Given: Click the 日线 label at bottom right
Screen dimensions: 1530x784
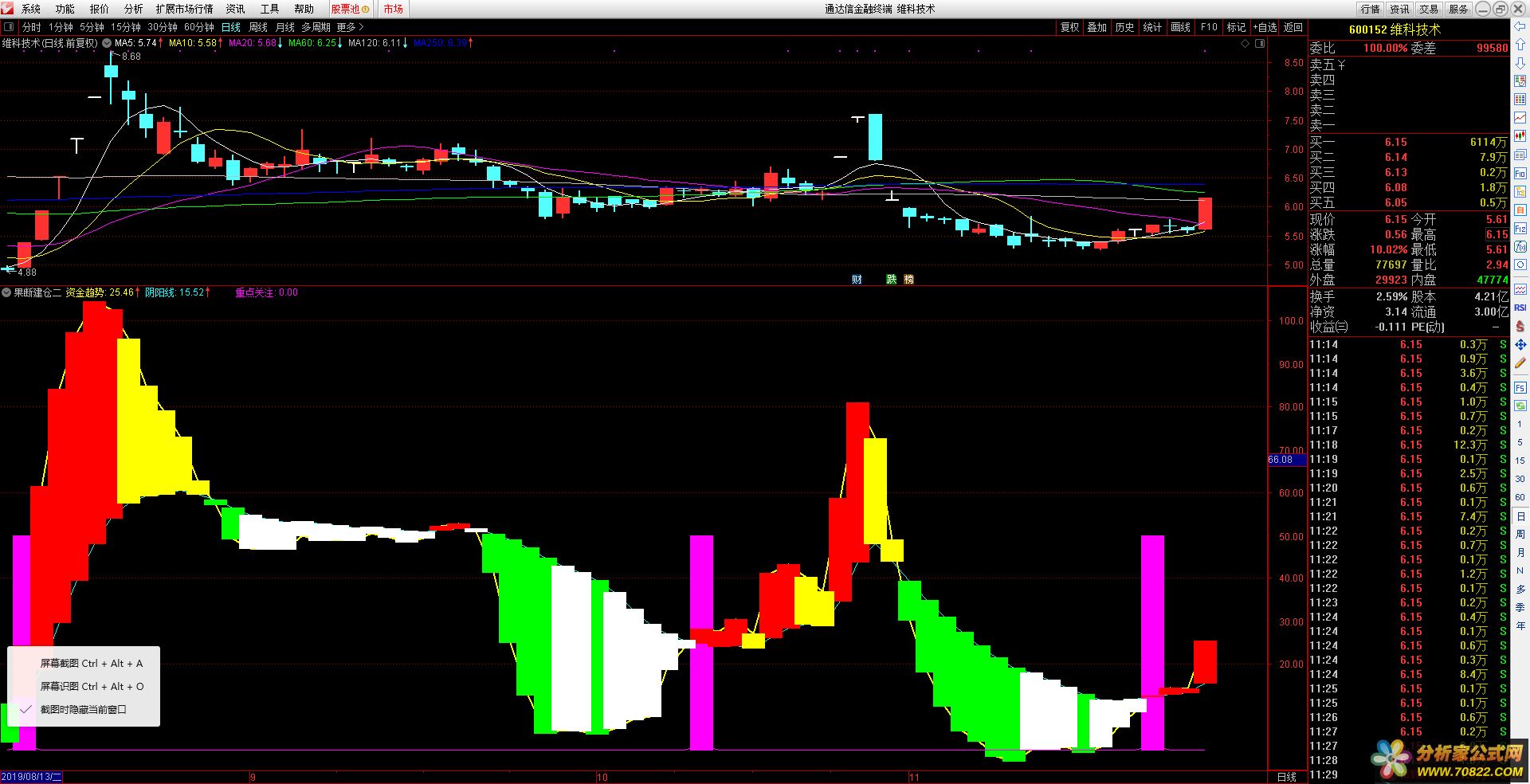Looking at the screenshot, I should [1286, 777].
